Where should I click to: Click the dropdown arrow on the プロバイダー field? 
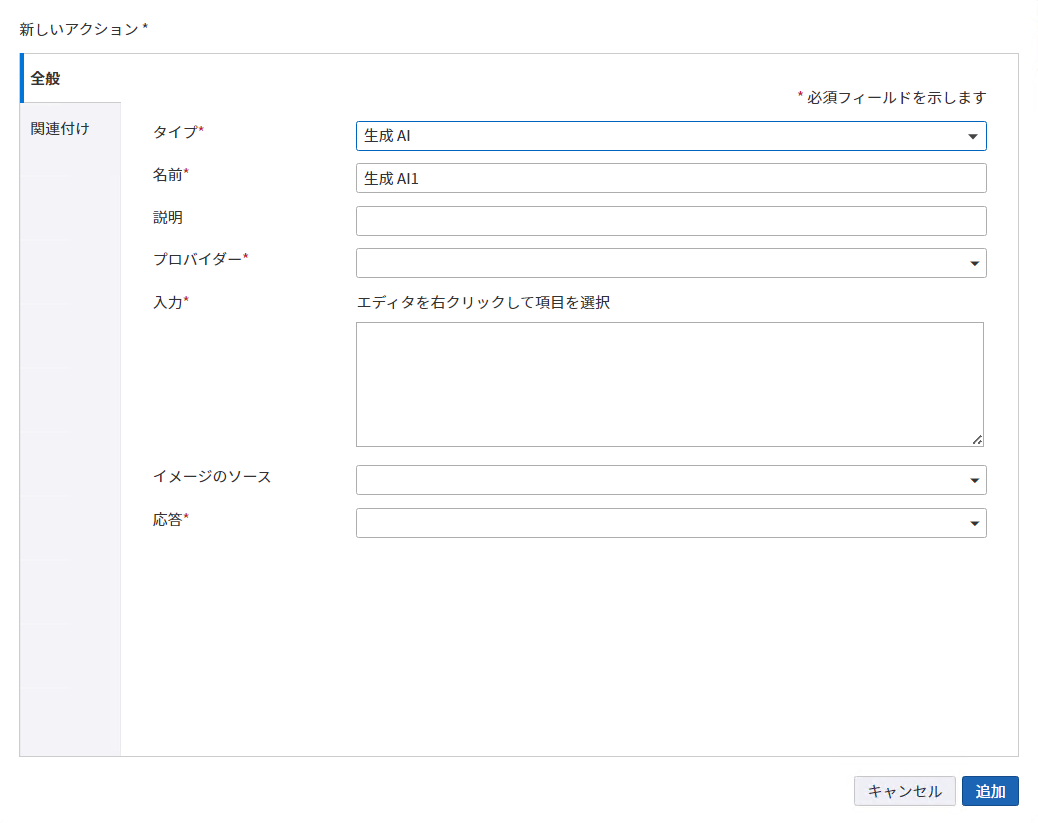tap(973, 263)
